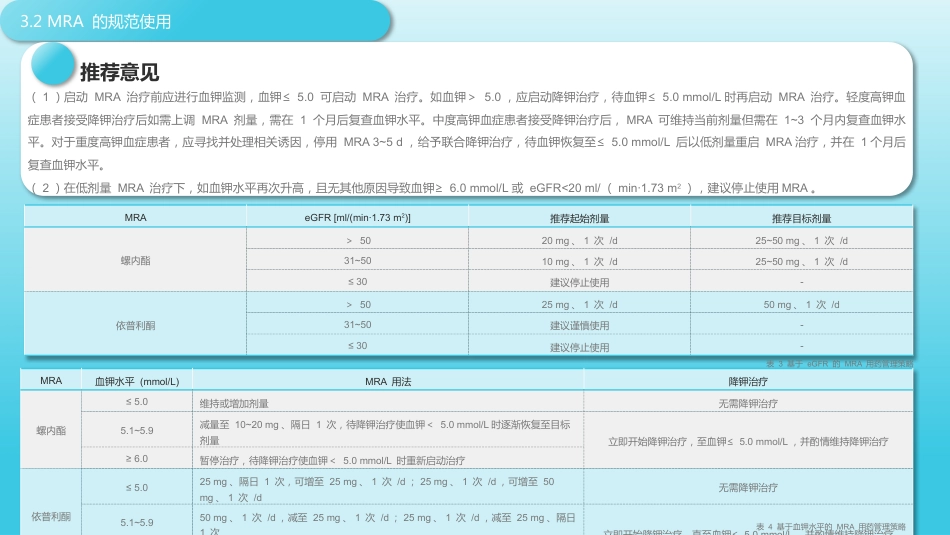
Task: Click the "eGFR [ml/(min·1.73 m²)]" column header
Action: [x=357, y=218]
